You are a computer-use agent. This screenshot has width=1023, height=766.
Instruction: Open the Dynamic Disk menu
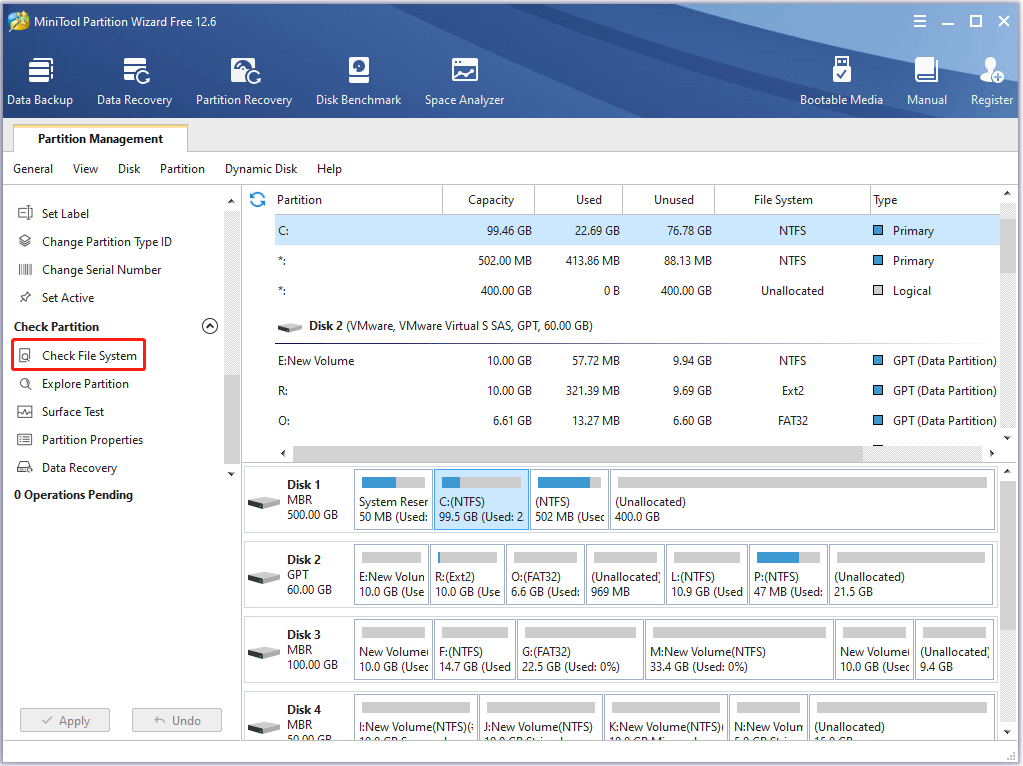point(260,168)
